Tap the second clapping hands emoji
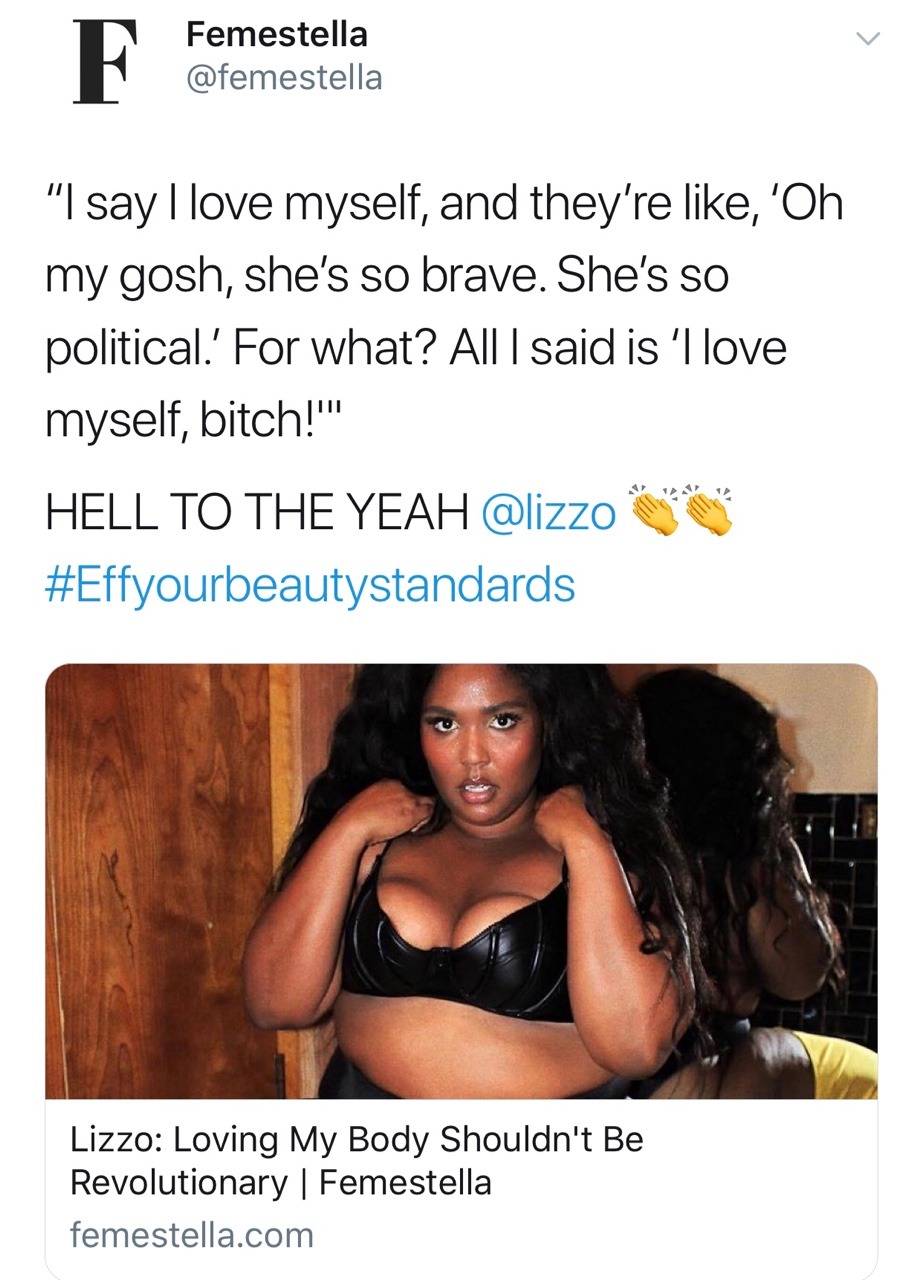 pos(707,512)
